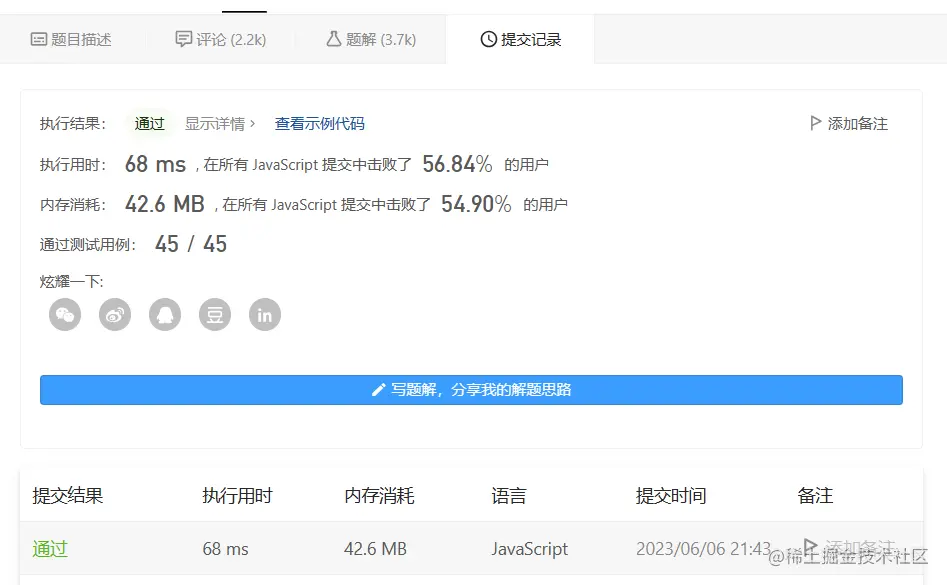The image size is (947, 585).
Task: Click the 内存消耗 column header
Action: [x=379, y=496]
